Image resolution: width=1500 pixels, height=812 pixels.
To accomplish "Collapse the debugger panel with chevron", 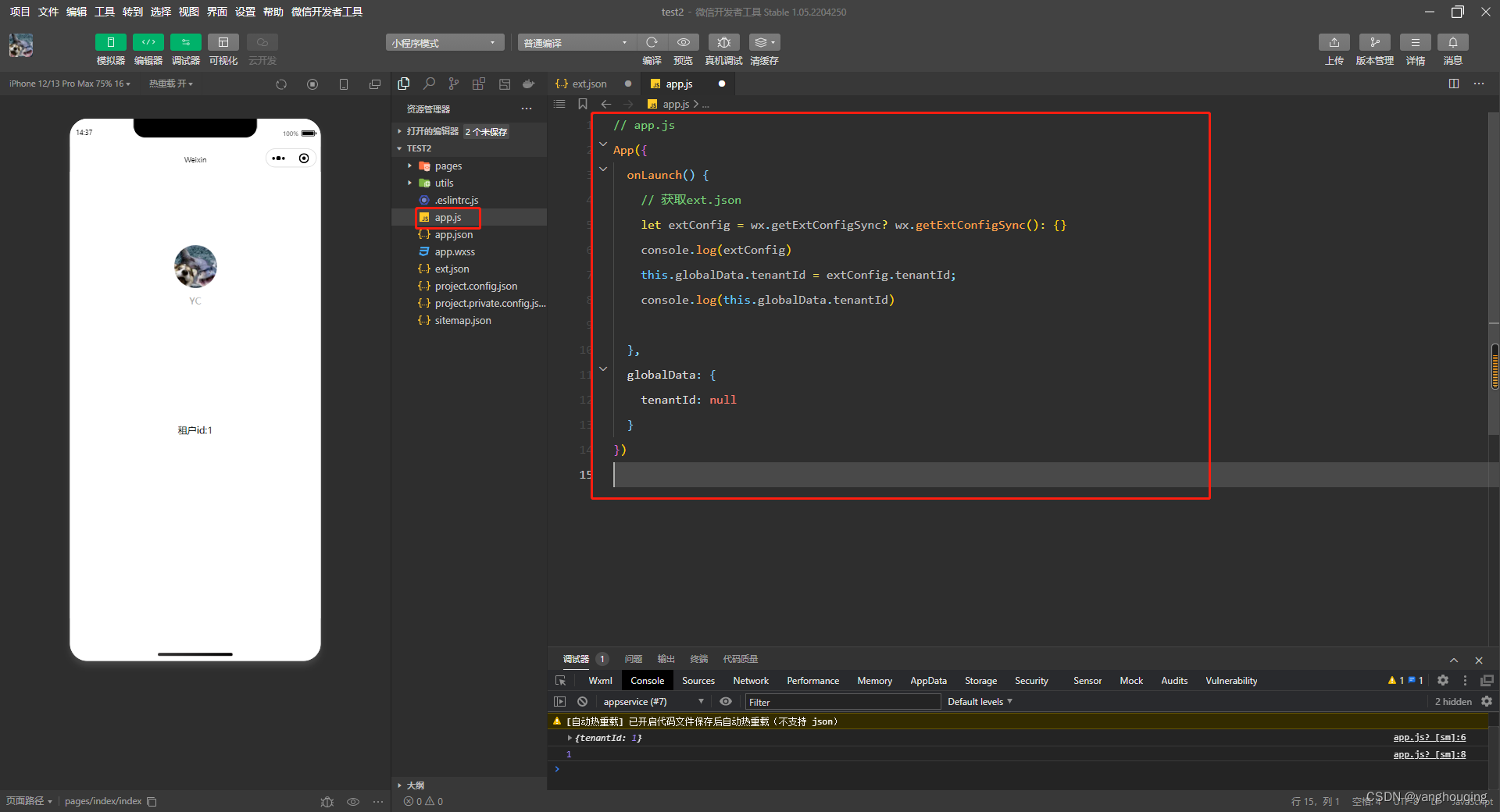I will click(x=1454, y=661).
